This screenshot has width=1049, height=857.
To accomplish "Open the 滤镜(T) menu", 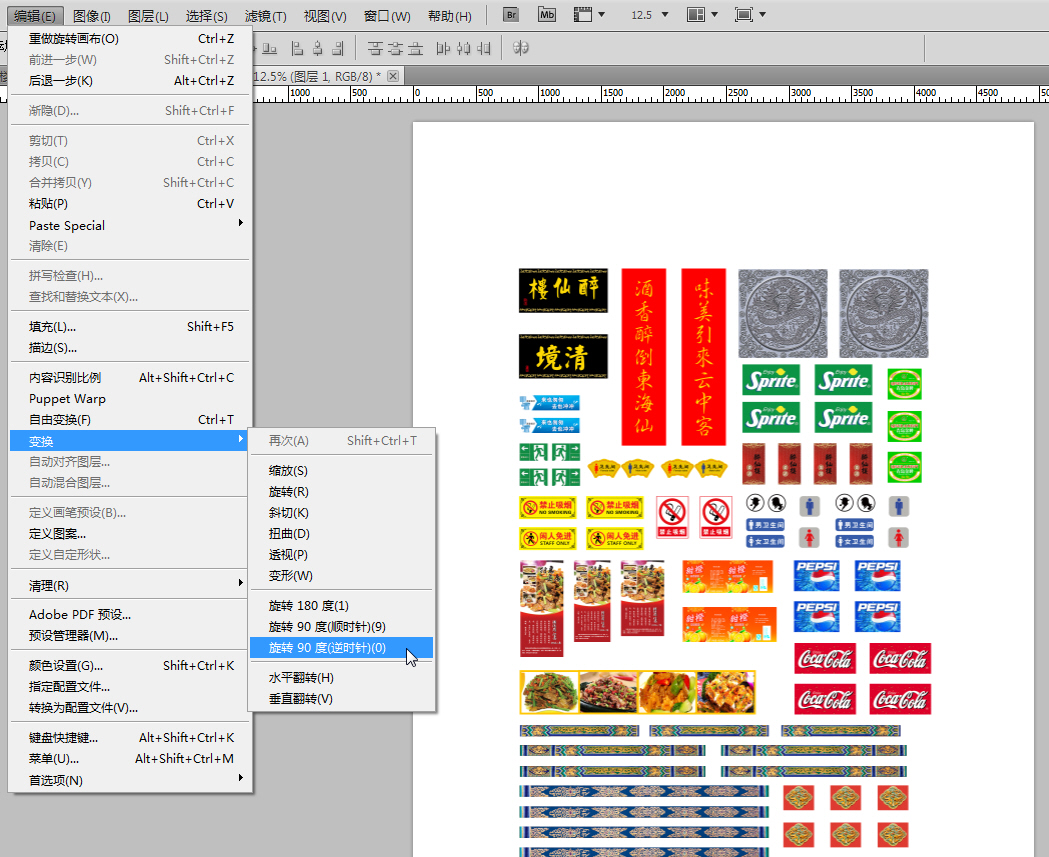I will [x=265, y=16].
